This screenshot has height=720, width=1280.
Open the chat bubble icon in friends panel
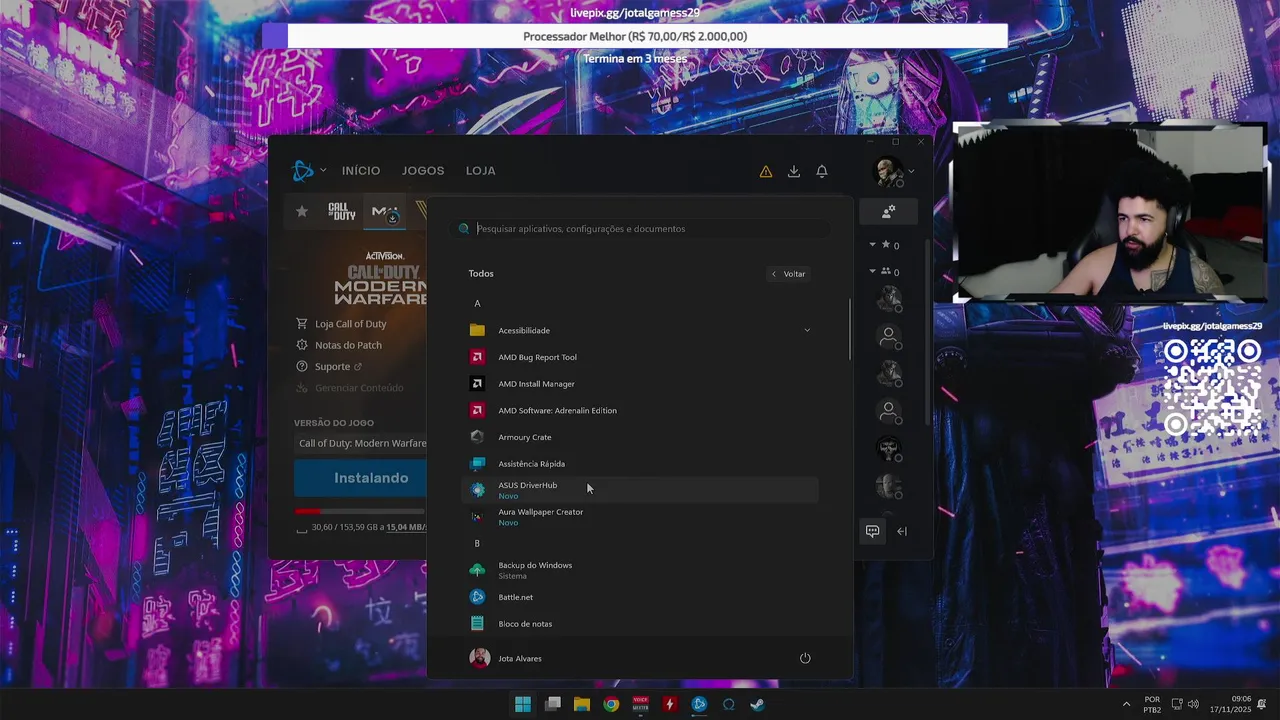(x=873, y=531)
